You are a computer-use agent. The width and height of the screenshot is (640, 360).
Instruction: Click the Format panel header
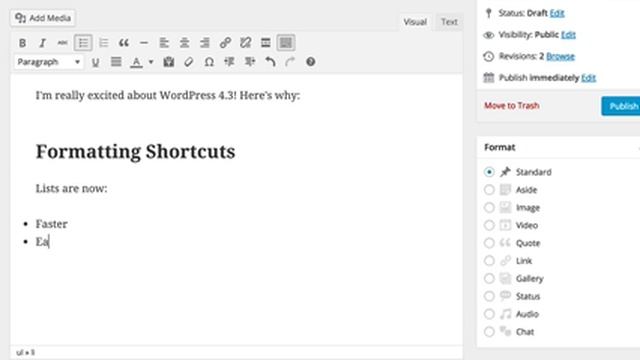click(x=558, y=147)
